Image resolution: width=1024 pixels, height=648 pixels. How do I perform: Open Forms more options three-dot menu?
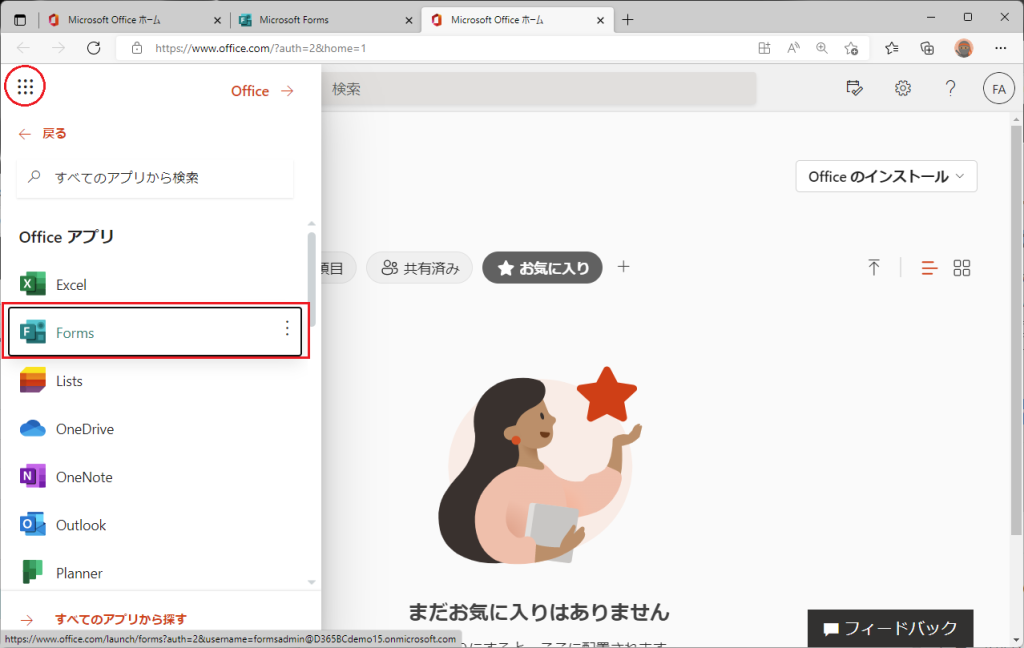pos(287,329)
